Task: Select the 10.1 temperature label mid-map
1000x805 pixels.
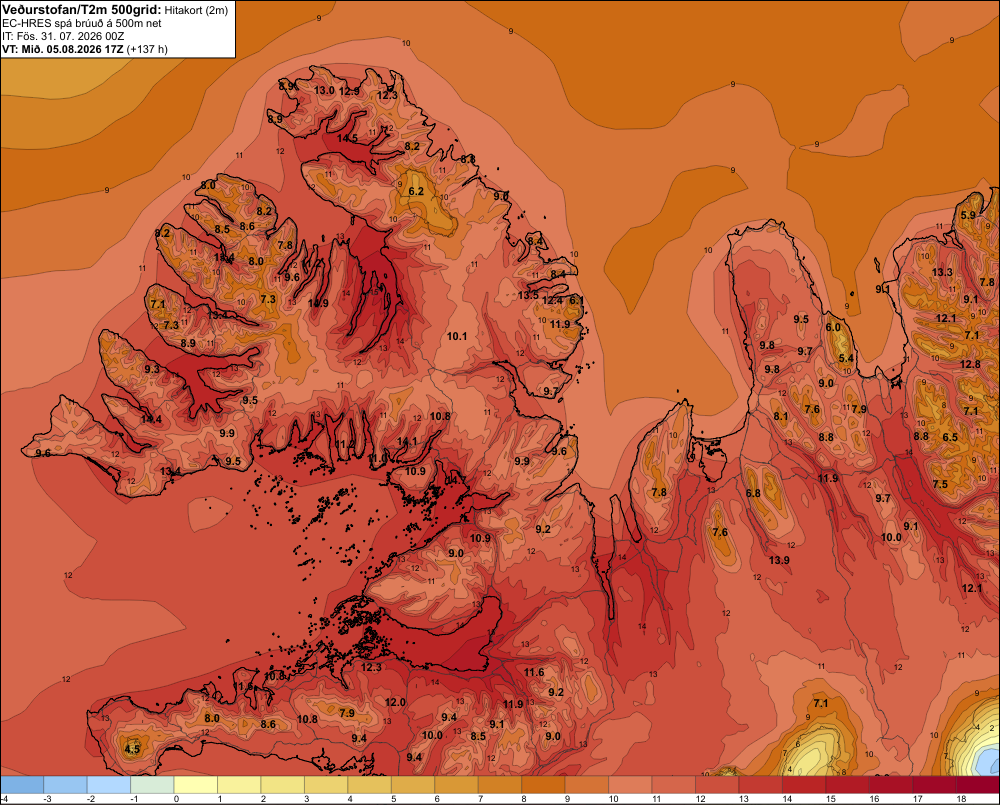Action: coord(457,336)
